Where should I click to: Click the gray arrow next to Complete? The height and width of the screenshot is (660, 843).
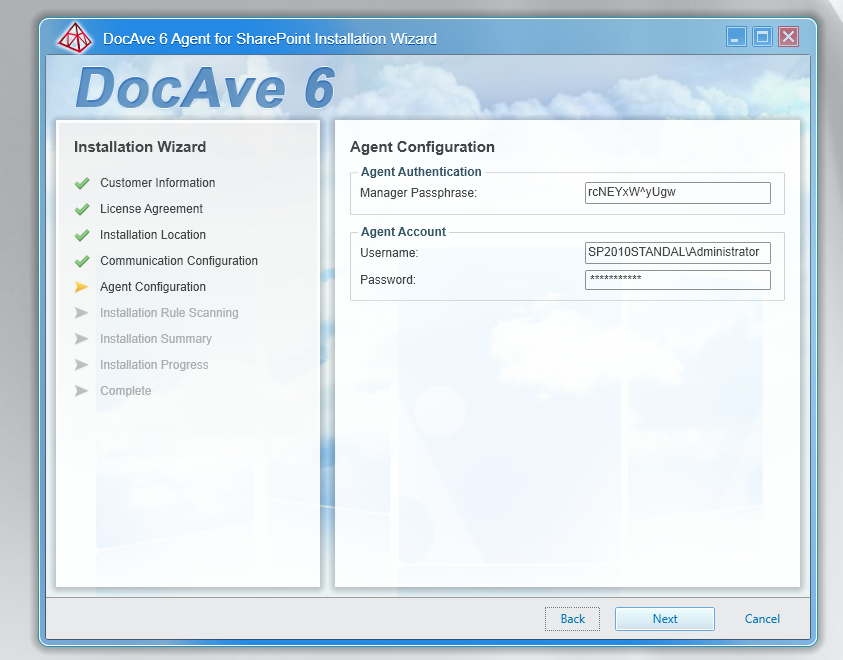[83, 391]
